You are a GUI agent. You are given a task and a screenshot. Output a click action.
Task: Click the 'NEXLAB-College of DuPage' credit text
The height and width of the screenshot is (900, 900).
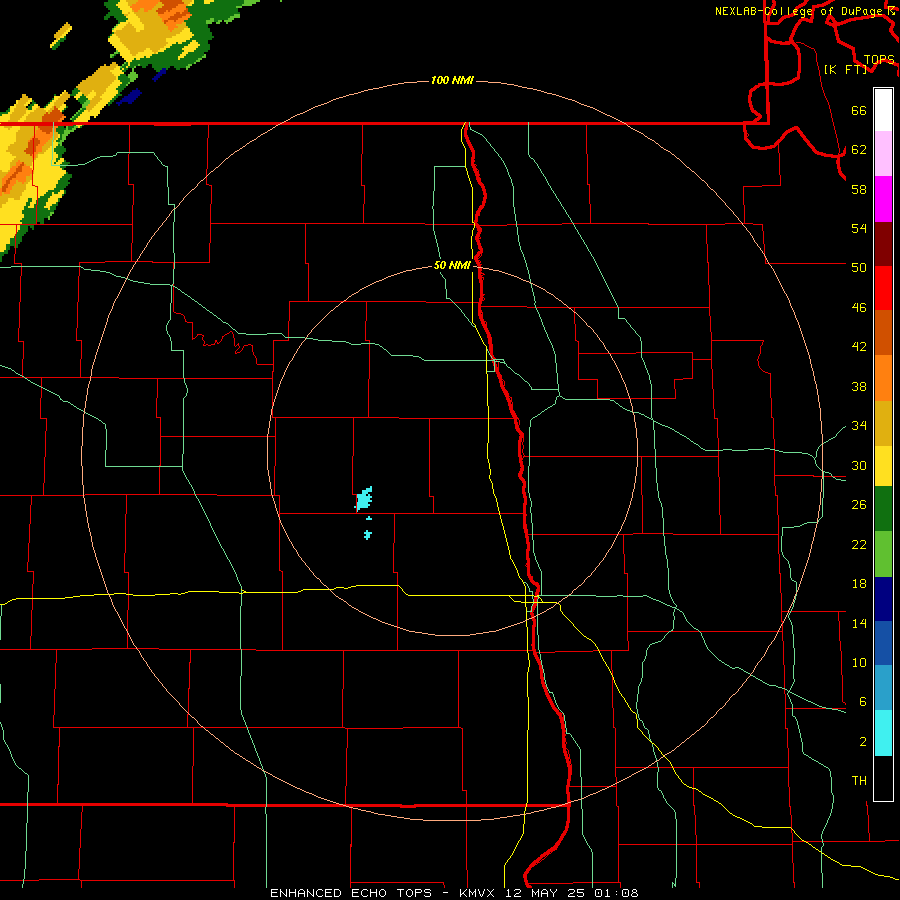tap(799, 11)
